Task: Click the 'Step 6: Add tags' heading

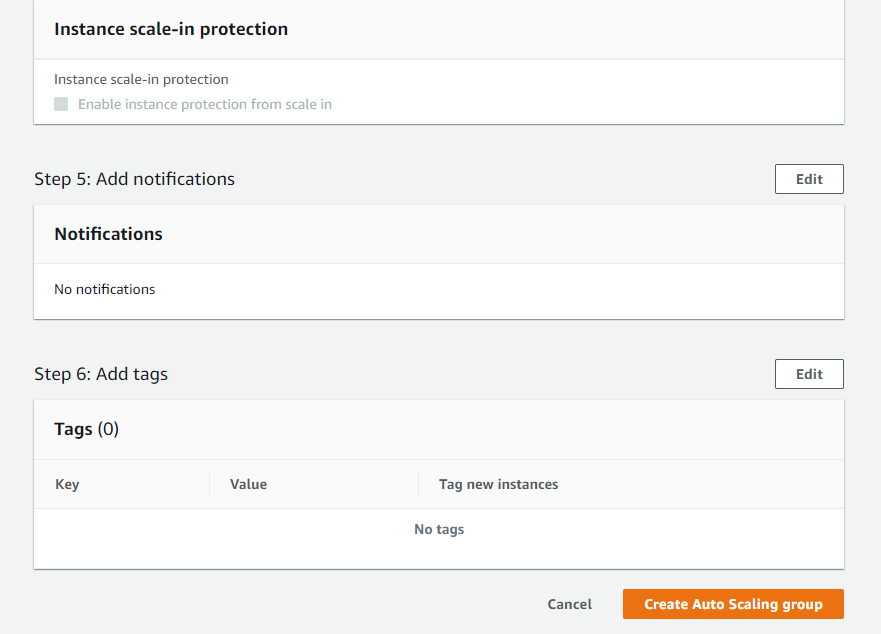Action: [x=101, y=374]
